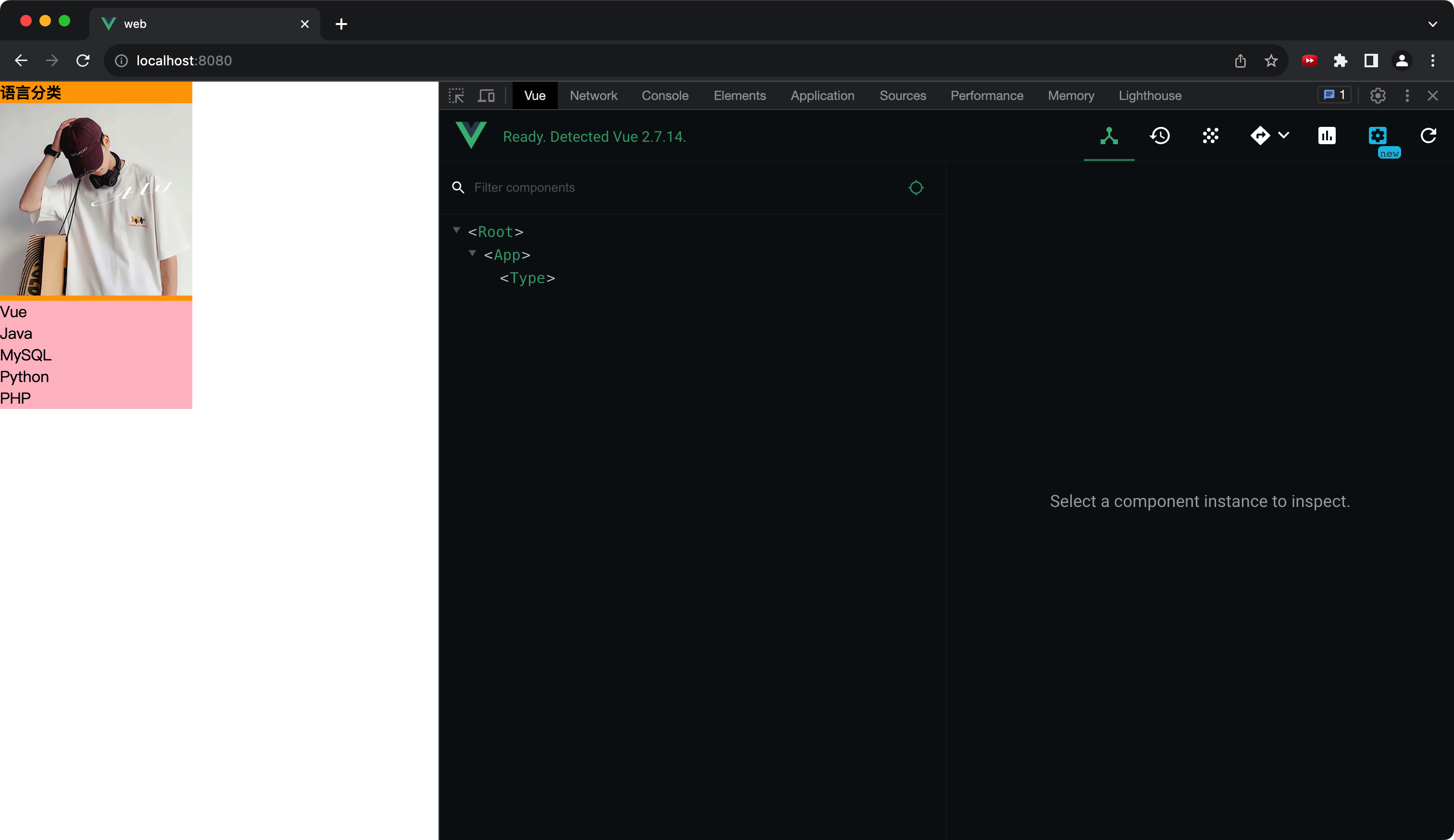This screenshot has width=1454, height=840.
Task: Activate the DevTools element inspector icon
Action: 456,96
